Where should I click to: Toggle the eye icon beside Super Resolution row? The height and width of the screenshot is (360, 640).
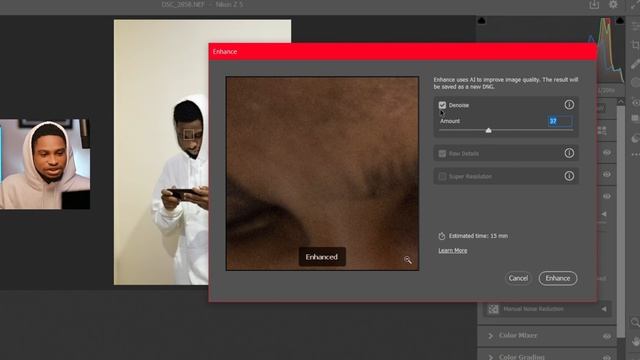pos(607,175)
